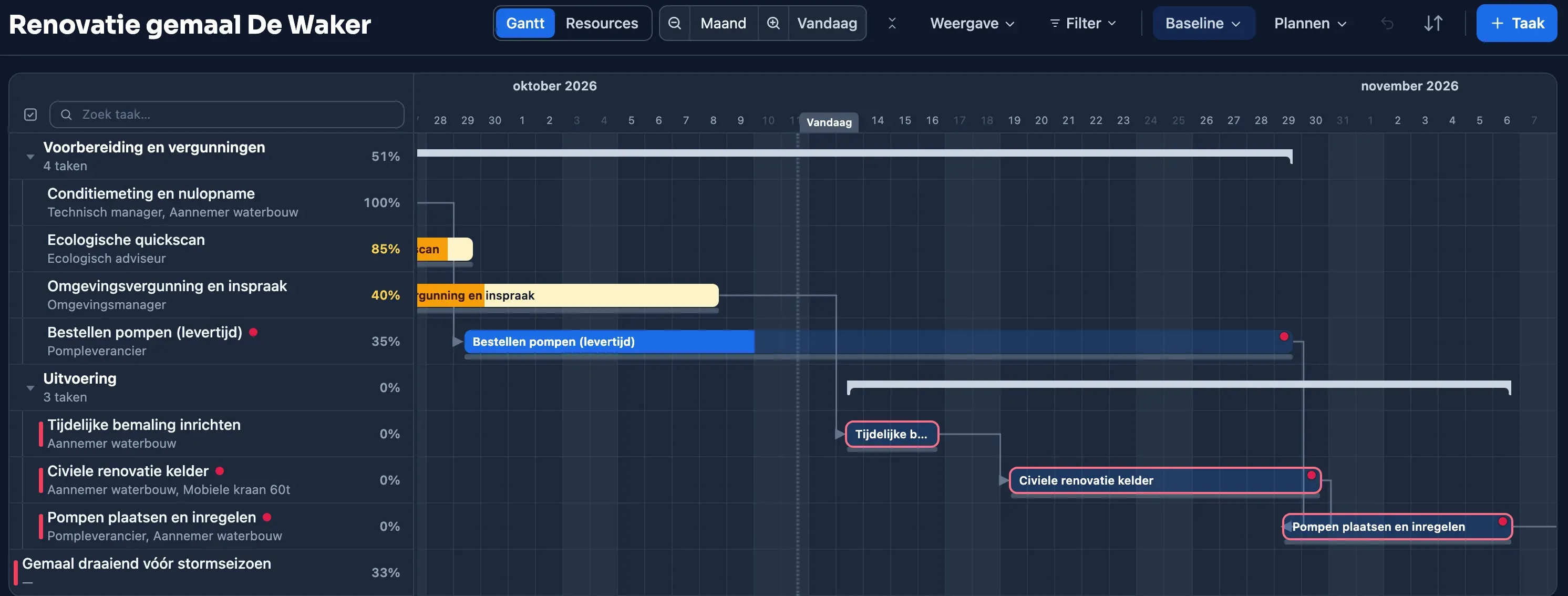1568x596 pixels.
Task: Click the collapse-all rows icon
Action: [892, 23]
